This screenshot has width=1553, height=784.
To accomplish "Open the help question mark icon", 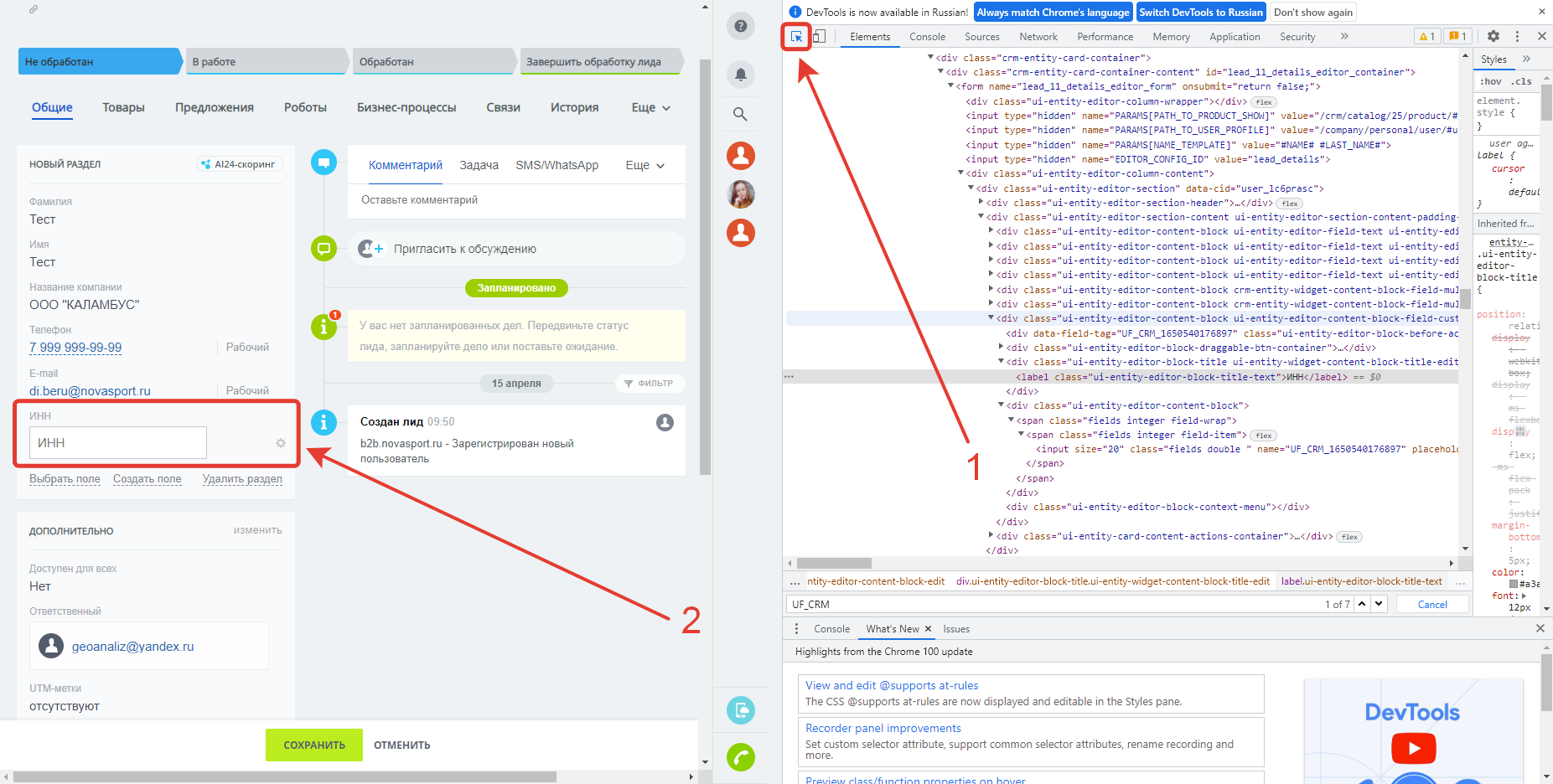I will coord(740,26).
